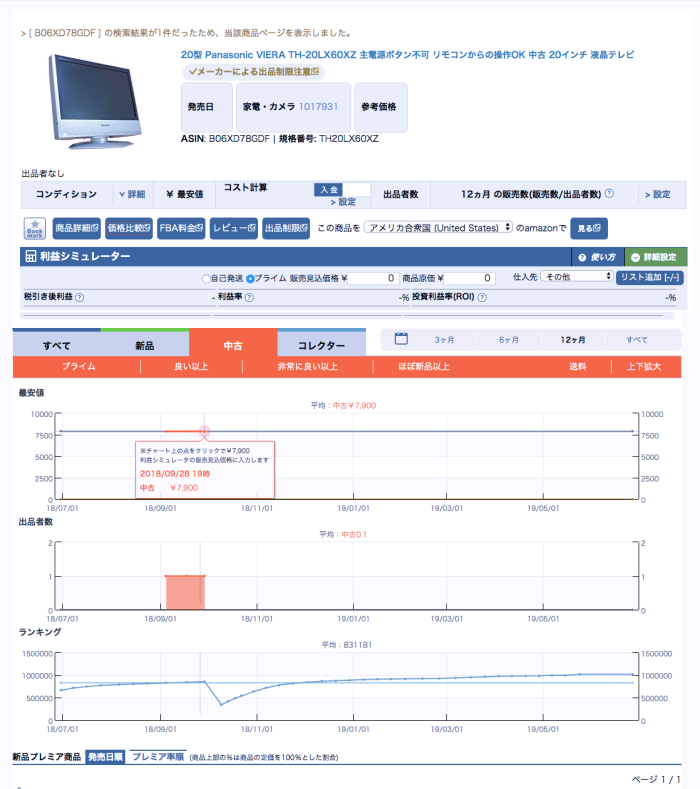Open 詳細設定 in simulator header

coord(655,257)
